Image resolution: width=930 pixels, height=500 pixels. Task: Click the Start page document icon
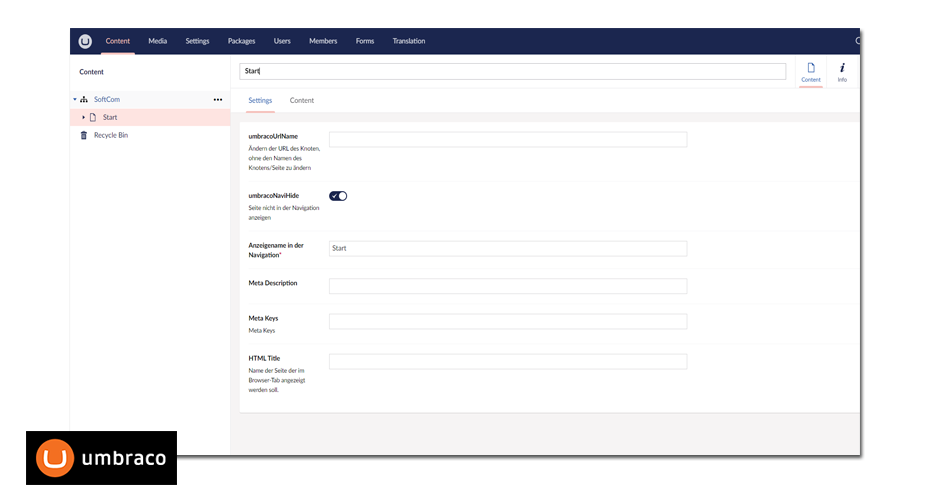(x=93, y=117)
